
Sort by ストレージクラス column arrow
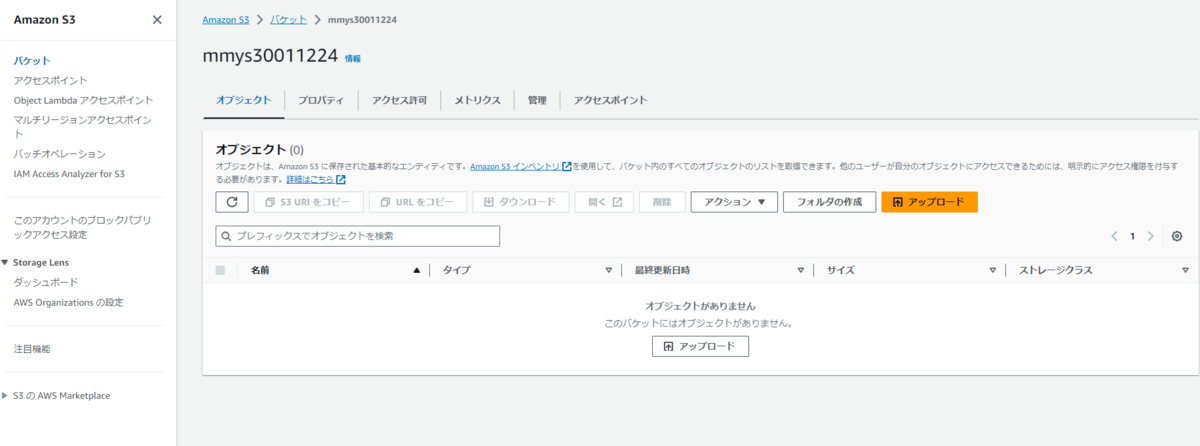click(x=1185, y=271)
